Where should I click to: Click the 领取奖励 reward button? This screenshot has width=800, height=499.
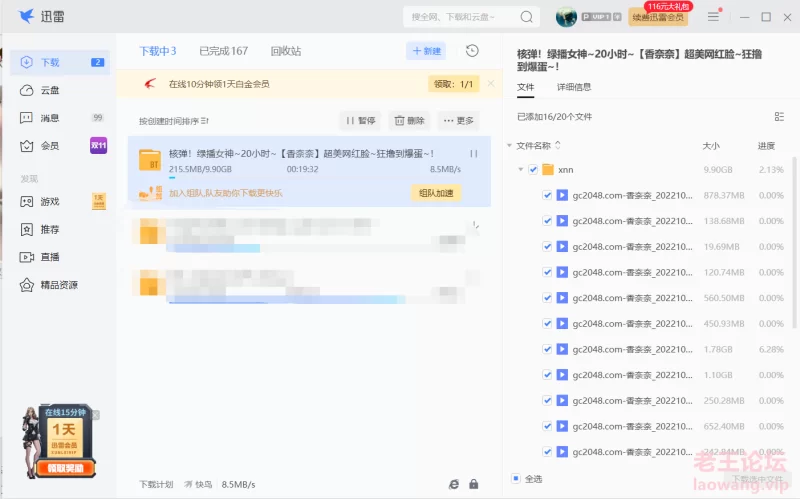pos(65,468)
